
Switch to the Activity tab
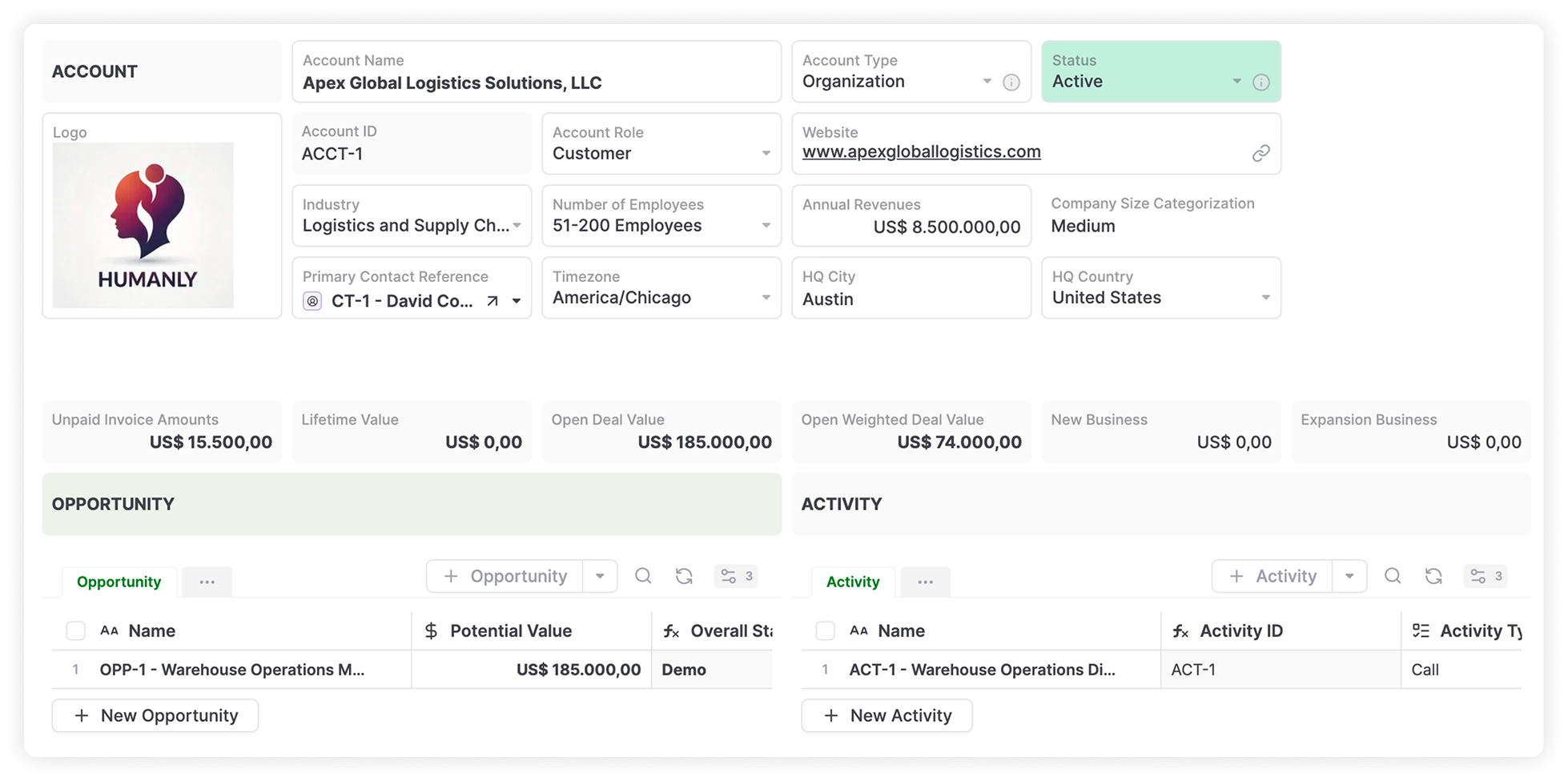853,582
